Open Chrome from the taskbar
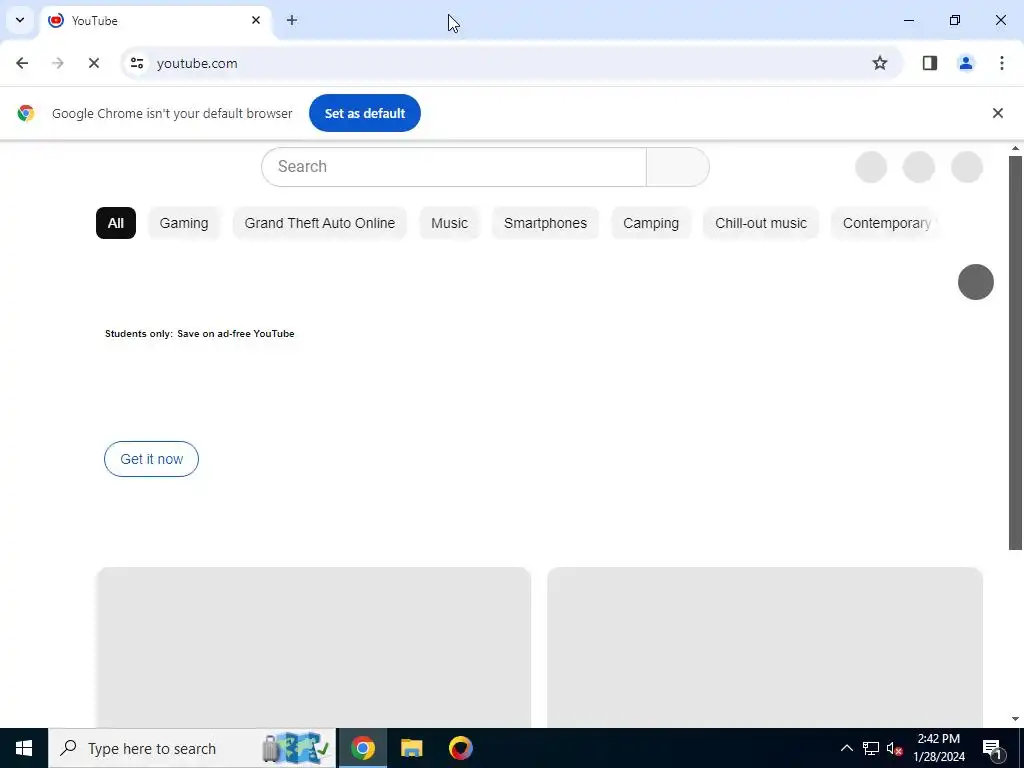 362,748
